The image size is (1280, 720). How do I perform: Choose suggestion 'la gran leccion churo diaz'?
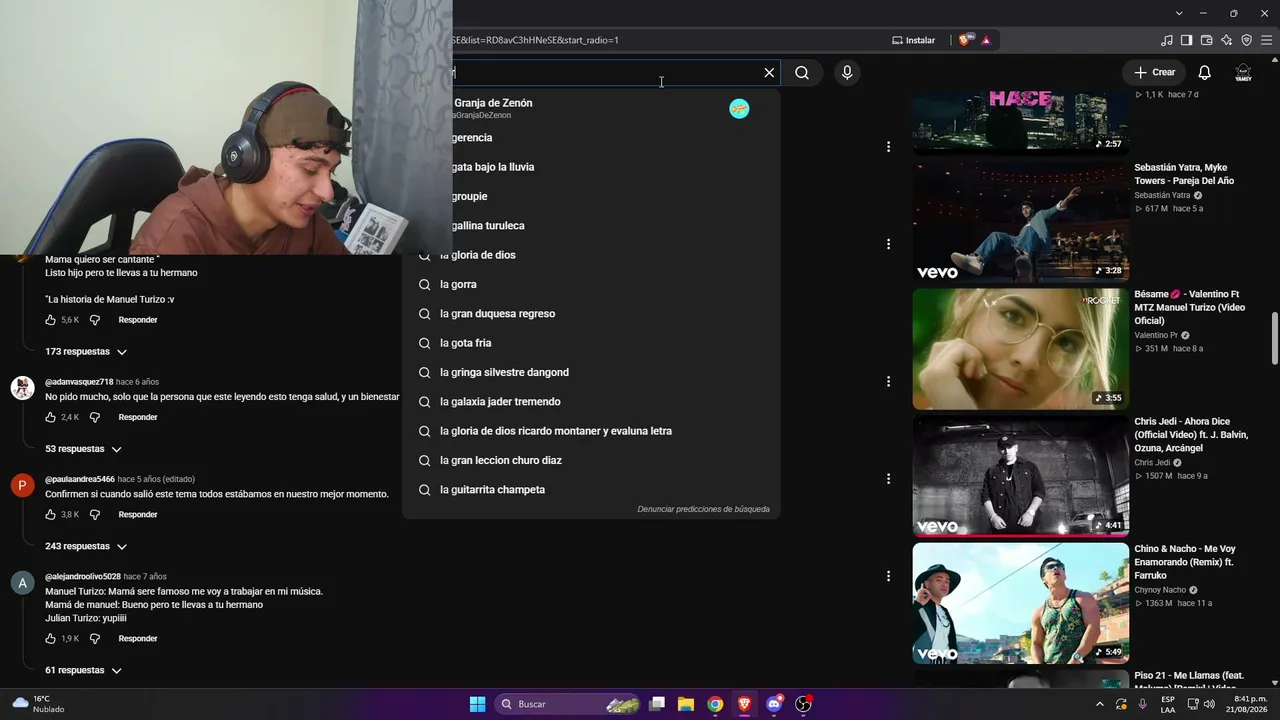point(591,460)
